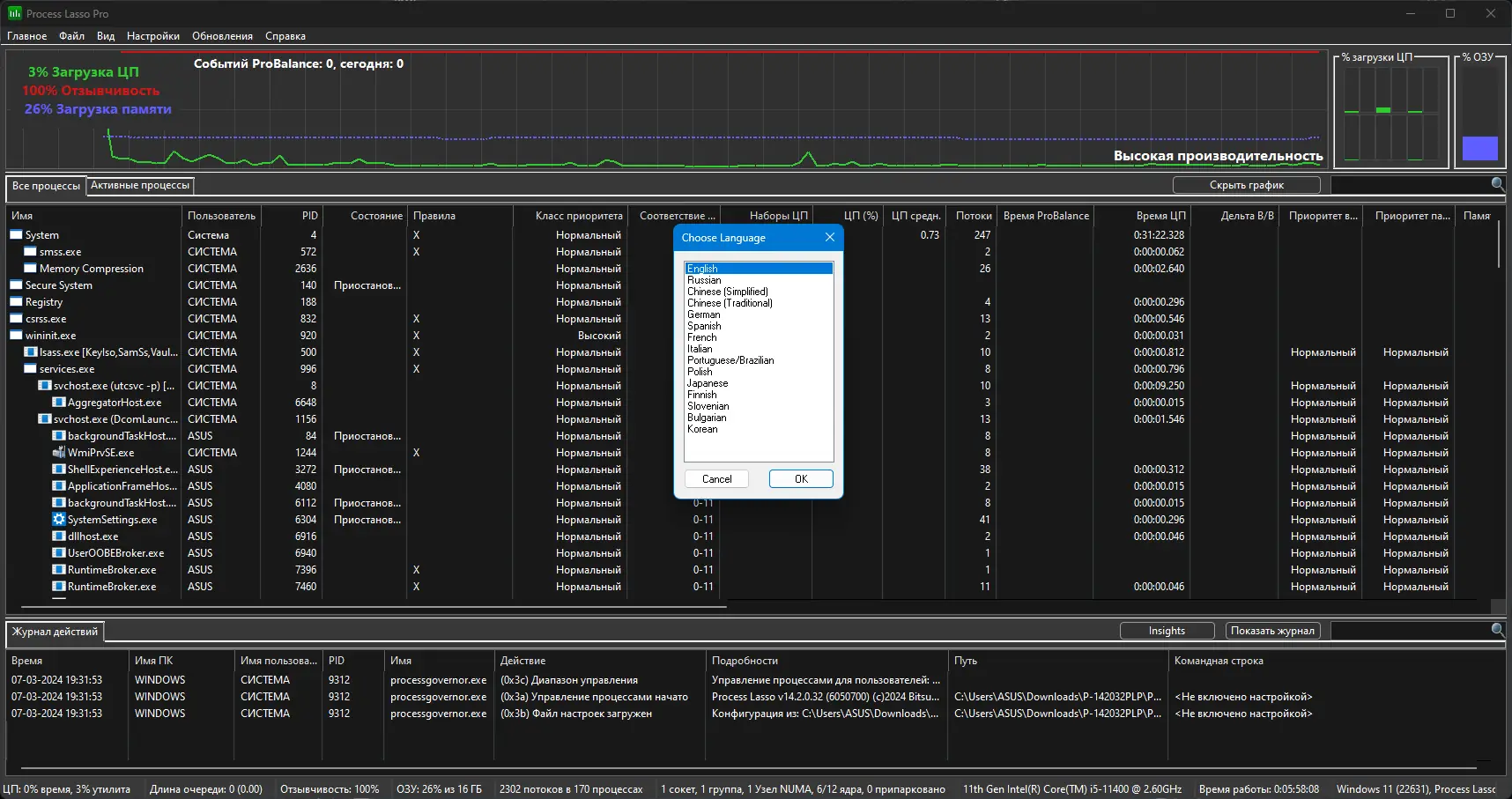Select the services.exe tree row
The width and height of the screenshot is (1512, 799).
click(67, 369)
